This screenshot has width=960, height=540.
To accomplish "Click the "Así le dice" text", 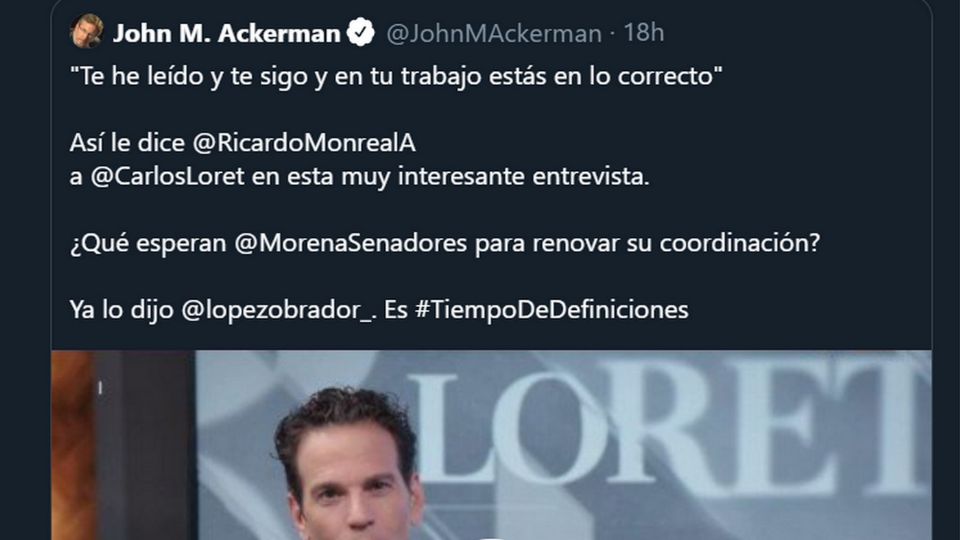I will tap(127, 143).
